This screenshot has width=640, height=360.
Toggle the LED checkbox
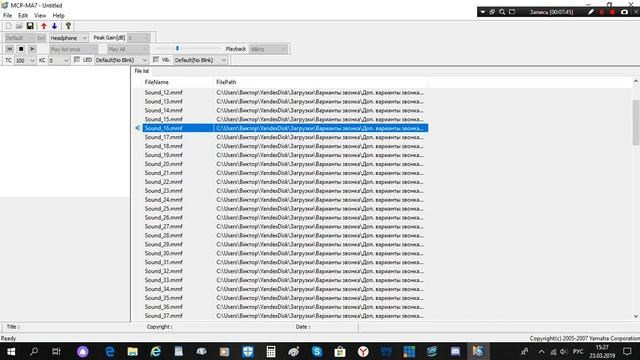[x=77, y=60]
